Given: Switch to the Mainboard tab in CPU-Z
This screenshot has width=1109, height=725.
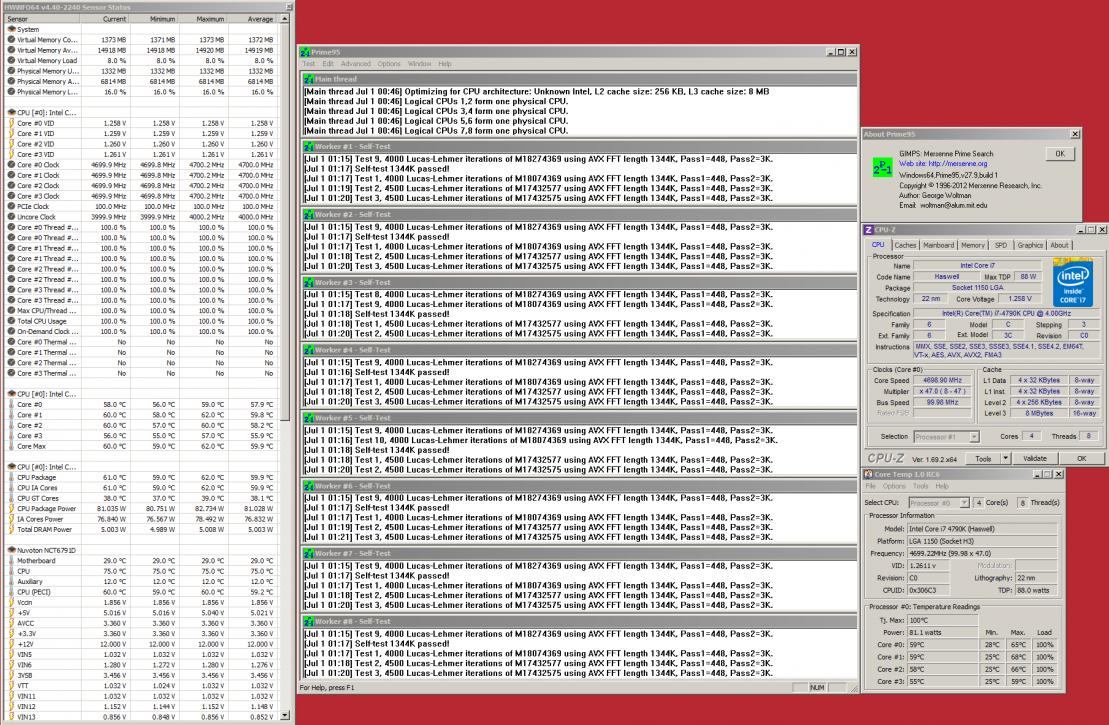Looking at the screenshot, I should [x=939, y=245].
